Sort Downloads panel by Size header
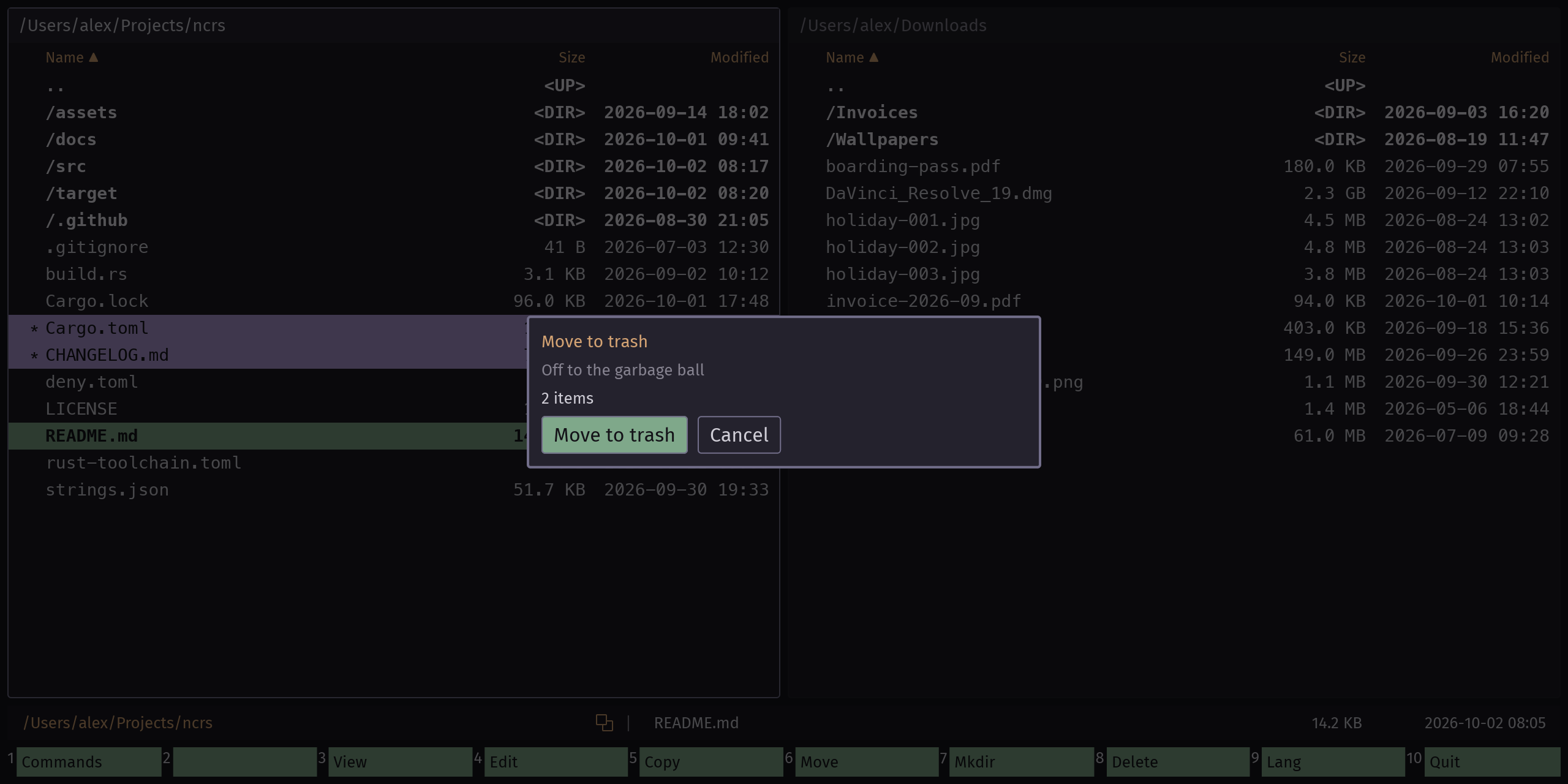The height and width of the screenshot is (784, 1568). (x=1352, y=58)
